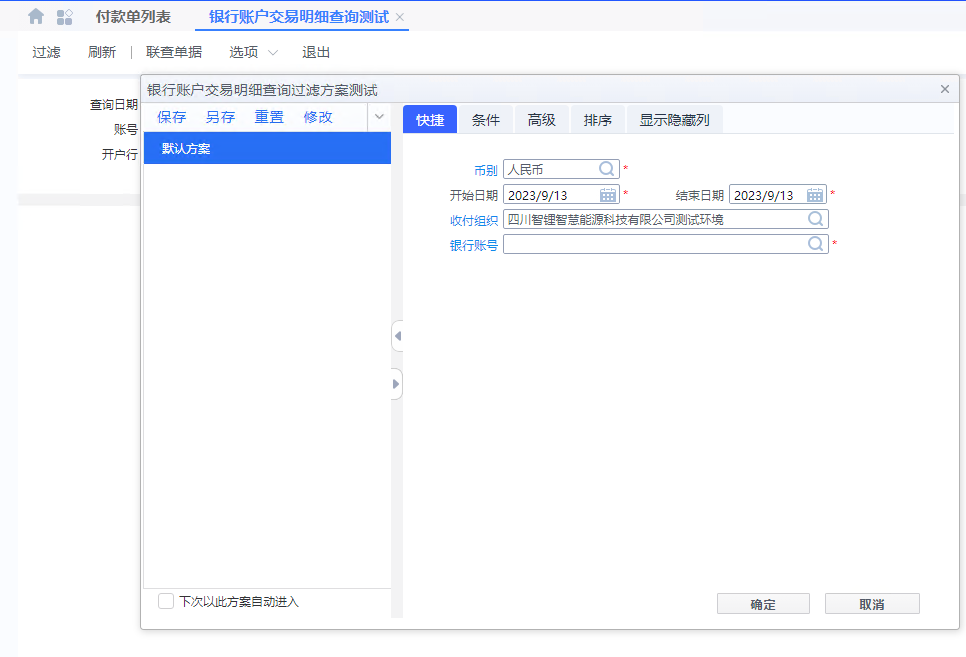Click the 币别 label link
The width and height of the screenshot is (966, 657).
coord(485,170)
